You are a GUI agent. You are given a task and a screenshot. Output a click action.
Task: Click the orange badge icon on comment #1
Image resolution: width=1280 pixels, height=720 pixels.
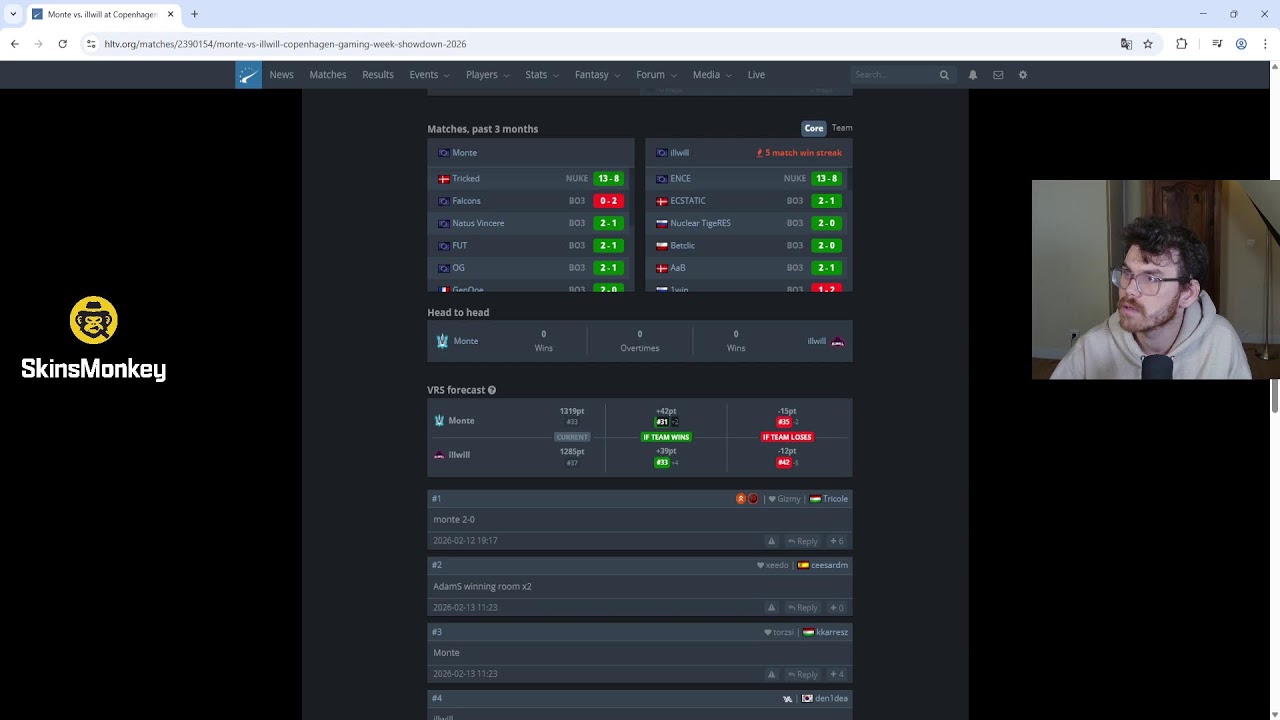click(741, 499)
